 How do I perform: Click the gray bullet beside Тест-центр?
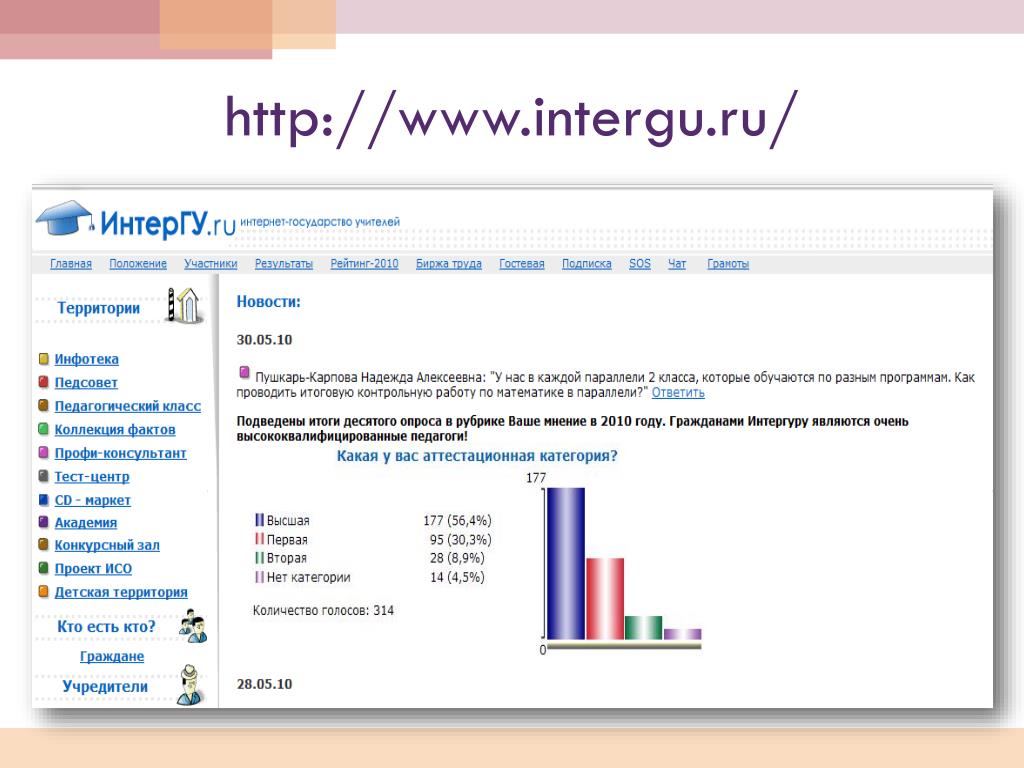(44, 476)
